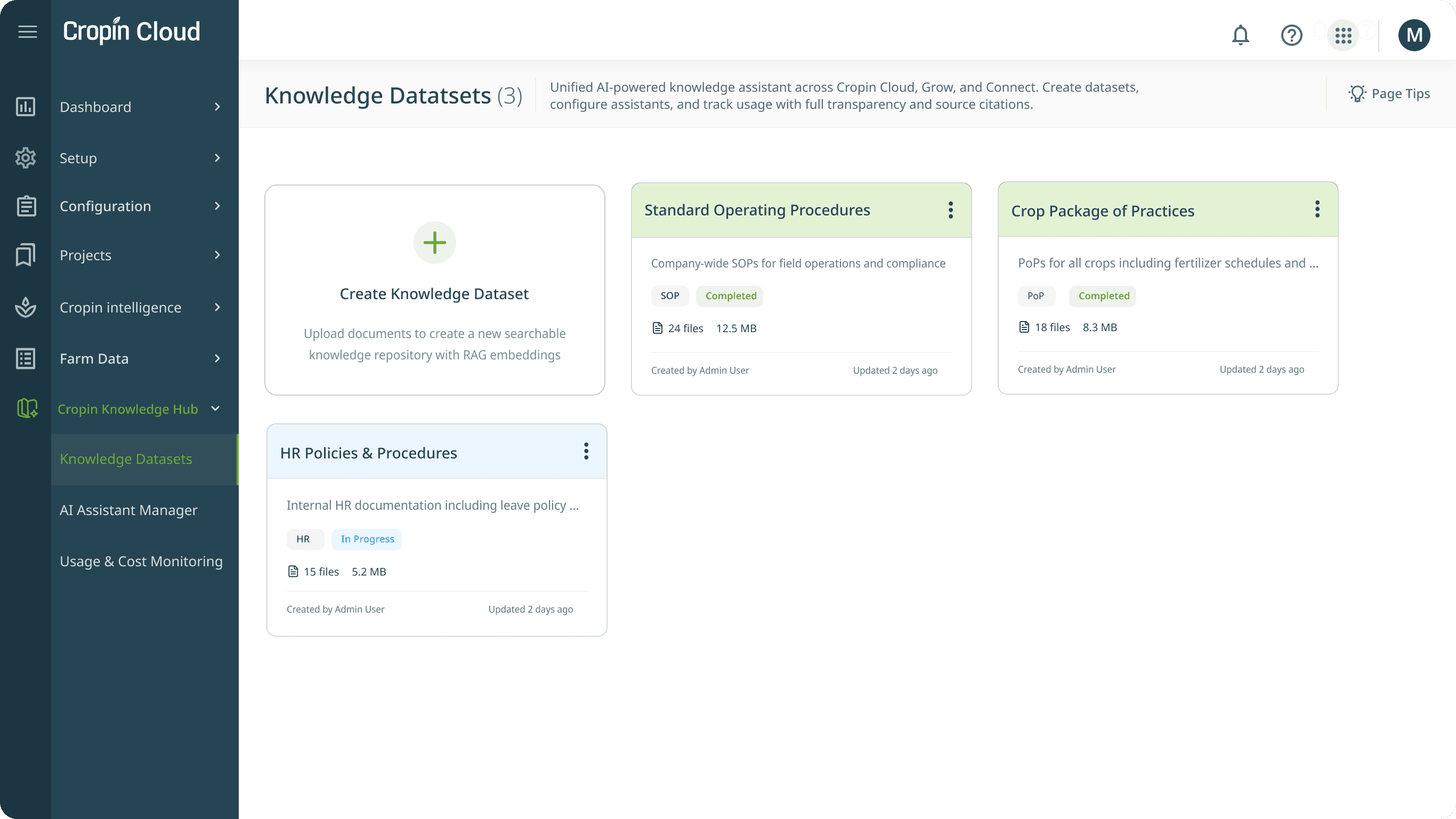This screenshot has width=1456, height=819.
Task: Open options menu for Crop Package of Practices
Action: [x=1317, y=209]
